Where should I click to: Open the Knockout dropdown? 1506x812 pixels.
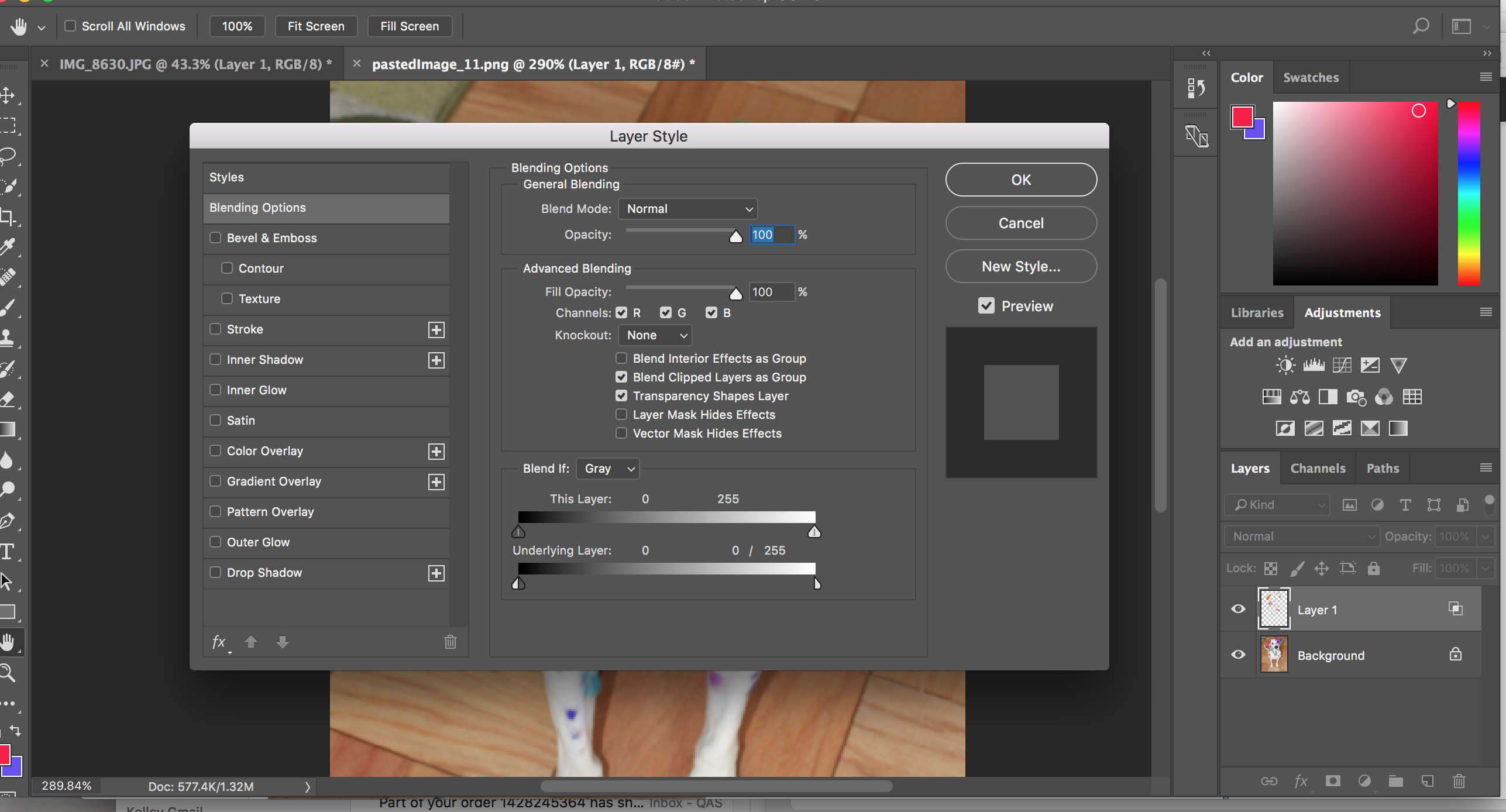tap(655, 335)
